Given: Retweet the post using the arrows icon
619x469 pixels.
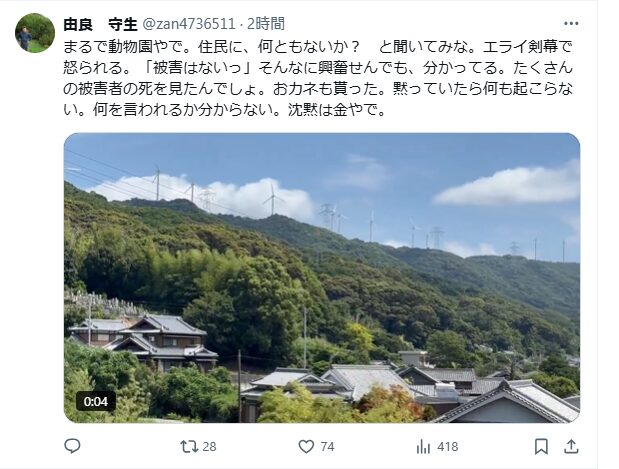Looking at the screenshot, I should pyautogui.click(x=189, y=446).
